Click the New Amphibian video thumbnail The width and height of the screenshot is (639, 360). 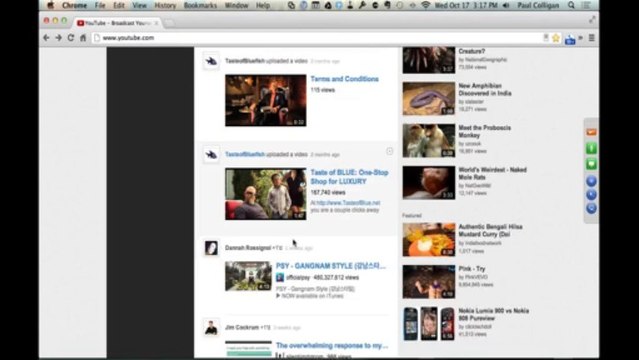point(429,99)
